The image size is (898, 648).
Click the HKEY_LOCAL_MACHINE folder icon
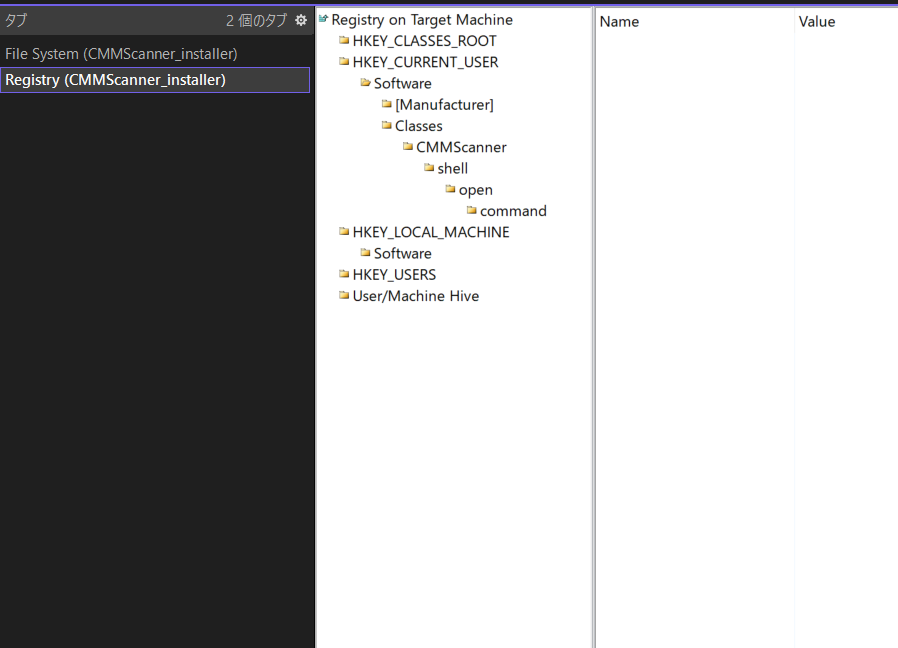point(344,231)
